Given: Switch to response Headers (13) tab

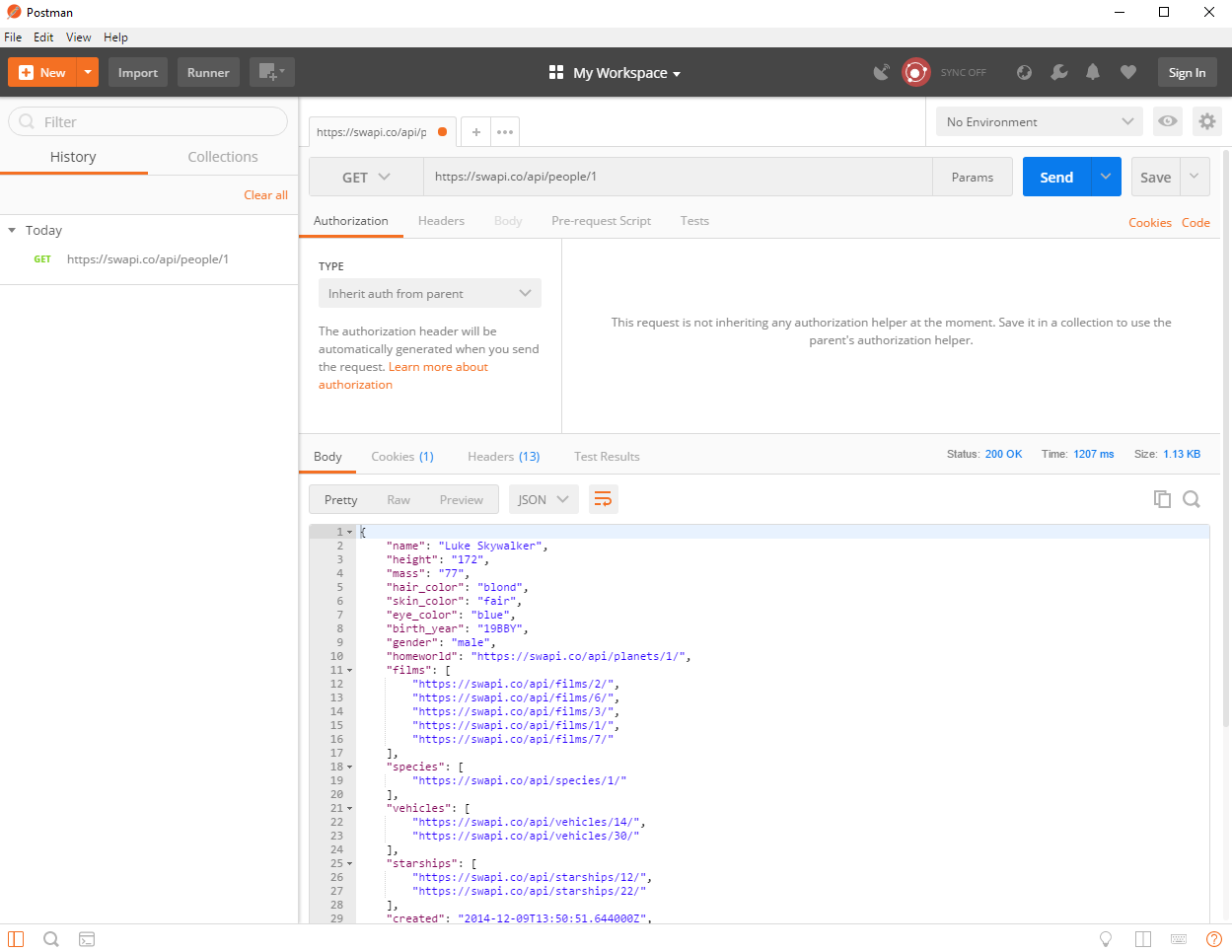Looking at the screenshot, I should (x=503, y=457).
